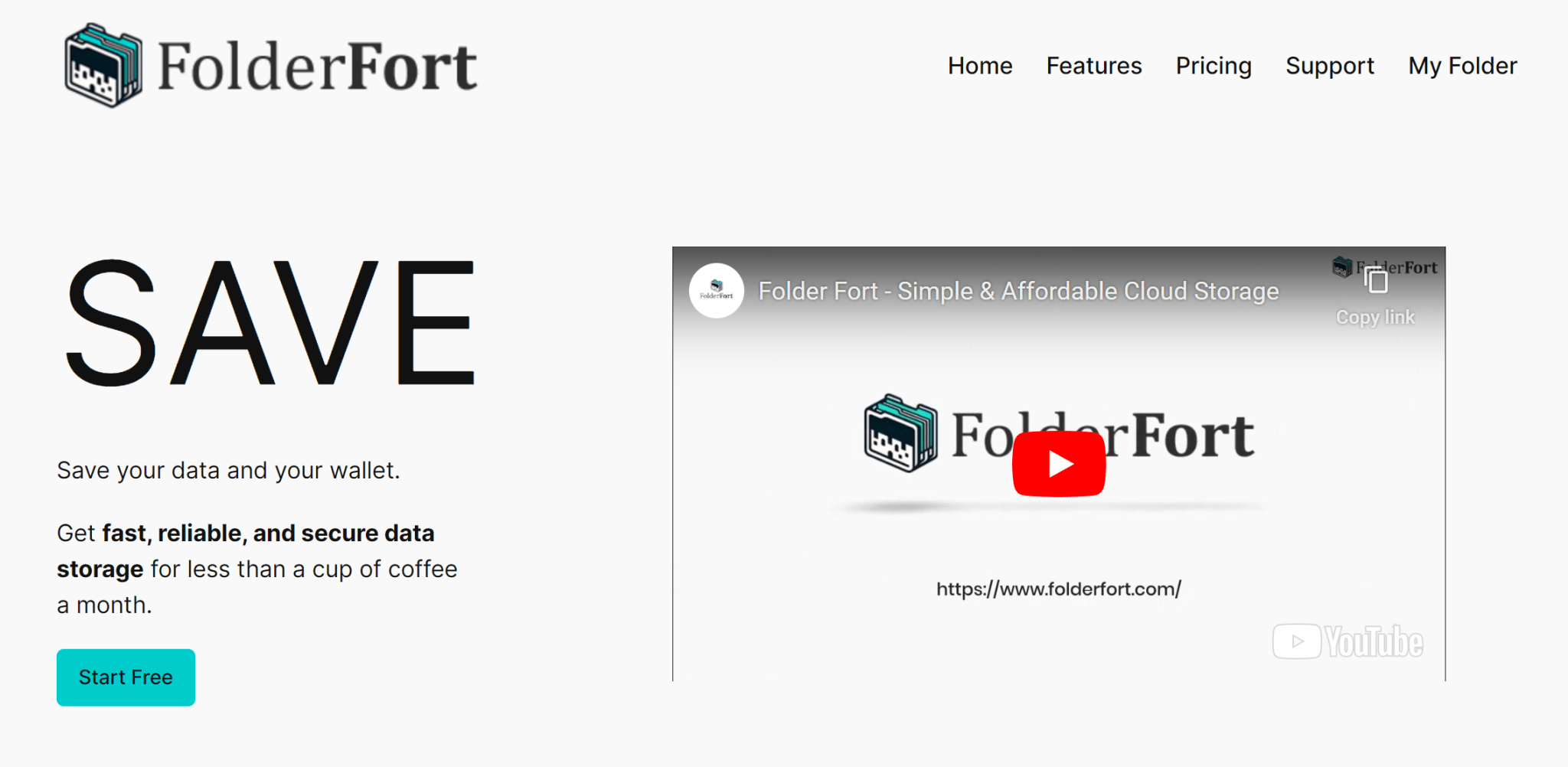
Task: Open the Support page
Action: (1330, 66)
